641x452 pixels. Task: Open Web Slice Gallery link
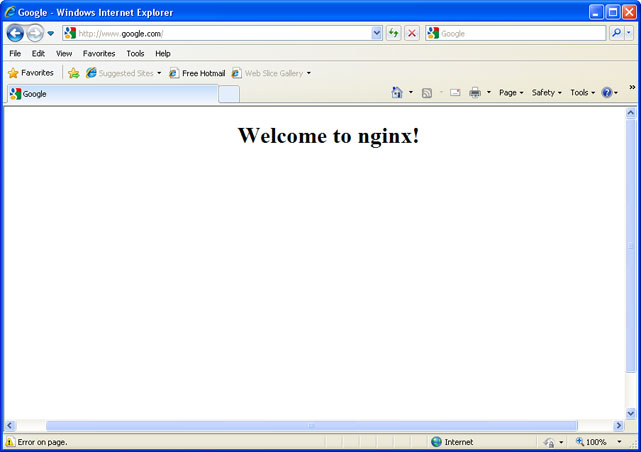[x=267, y=73]
